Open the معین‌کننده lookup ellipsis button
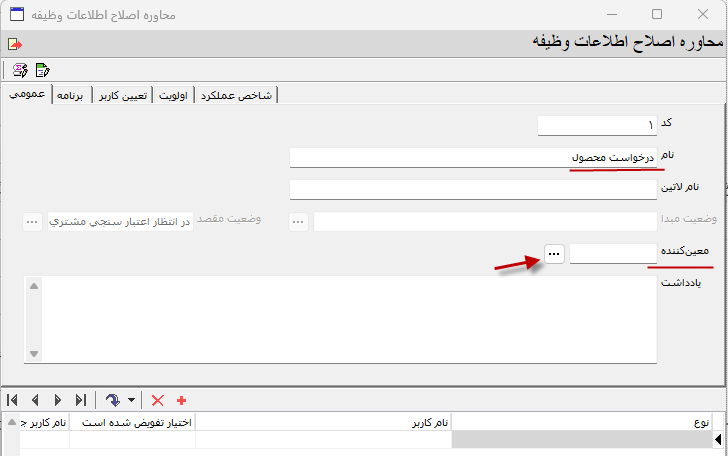This screenshot has width=728, height=456. point(554,255)
